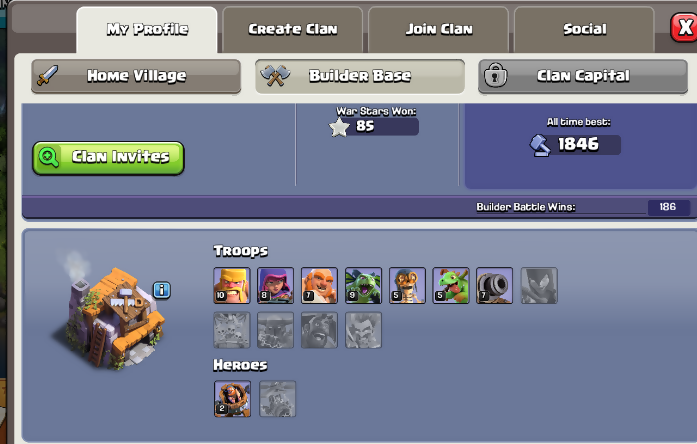The width and height of the screenshot is (697, 444).
Task: Tap the locked Night Witch troop slot
Action: [x=539, y=285]
